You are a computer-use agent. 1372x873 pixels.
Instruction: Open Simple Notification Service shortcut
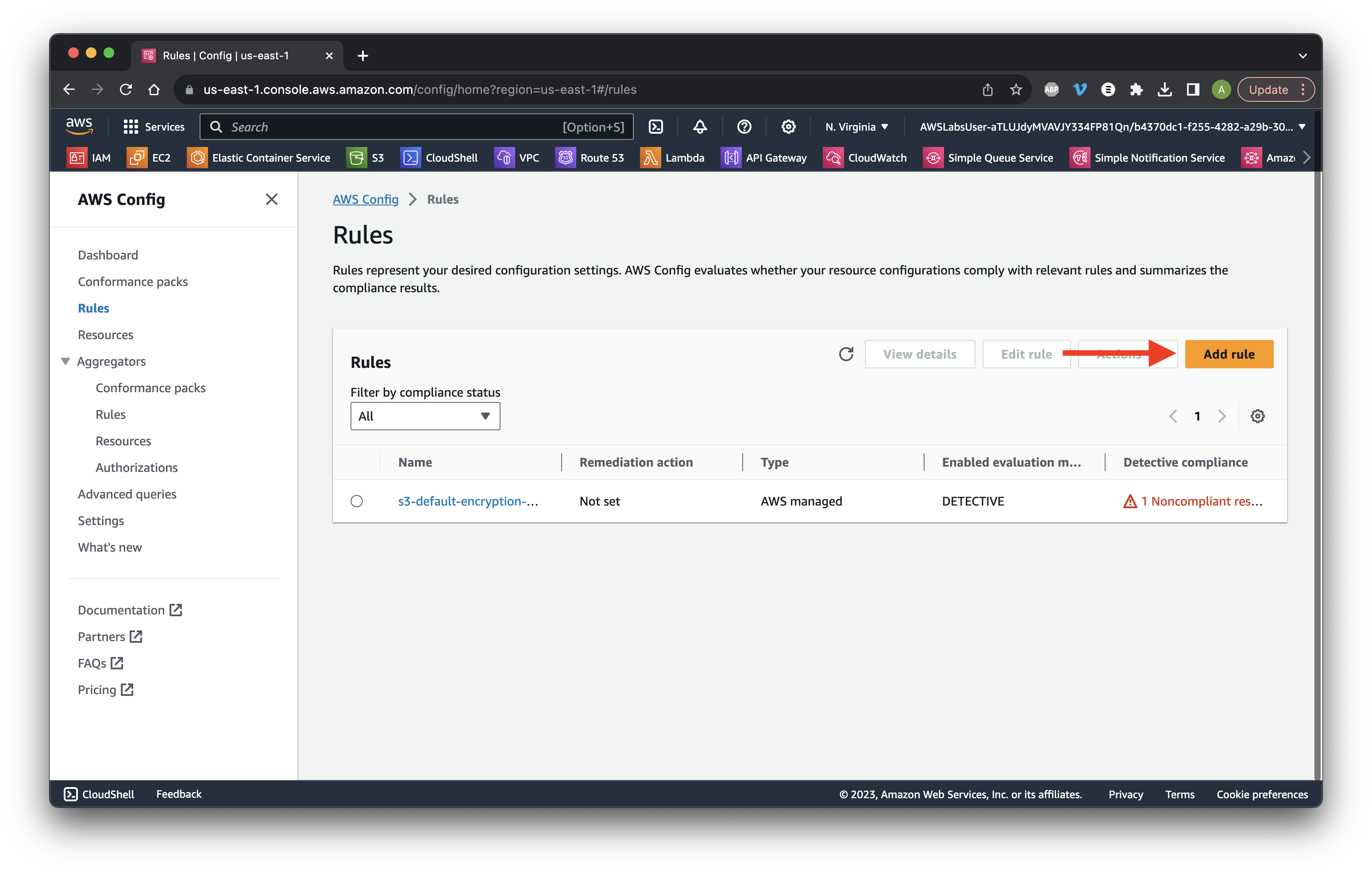click(x=1147, y=157)
